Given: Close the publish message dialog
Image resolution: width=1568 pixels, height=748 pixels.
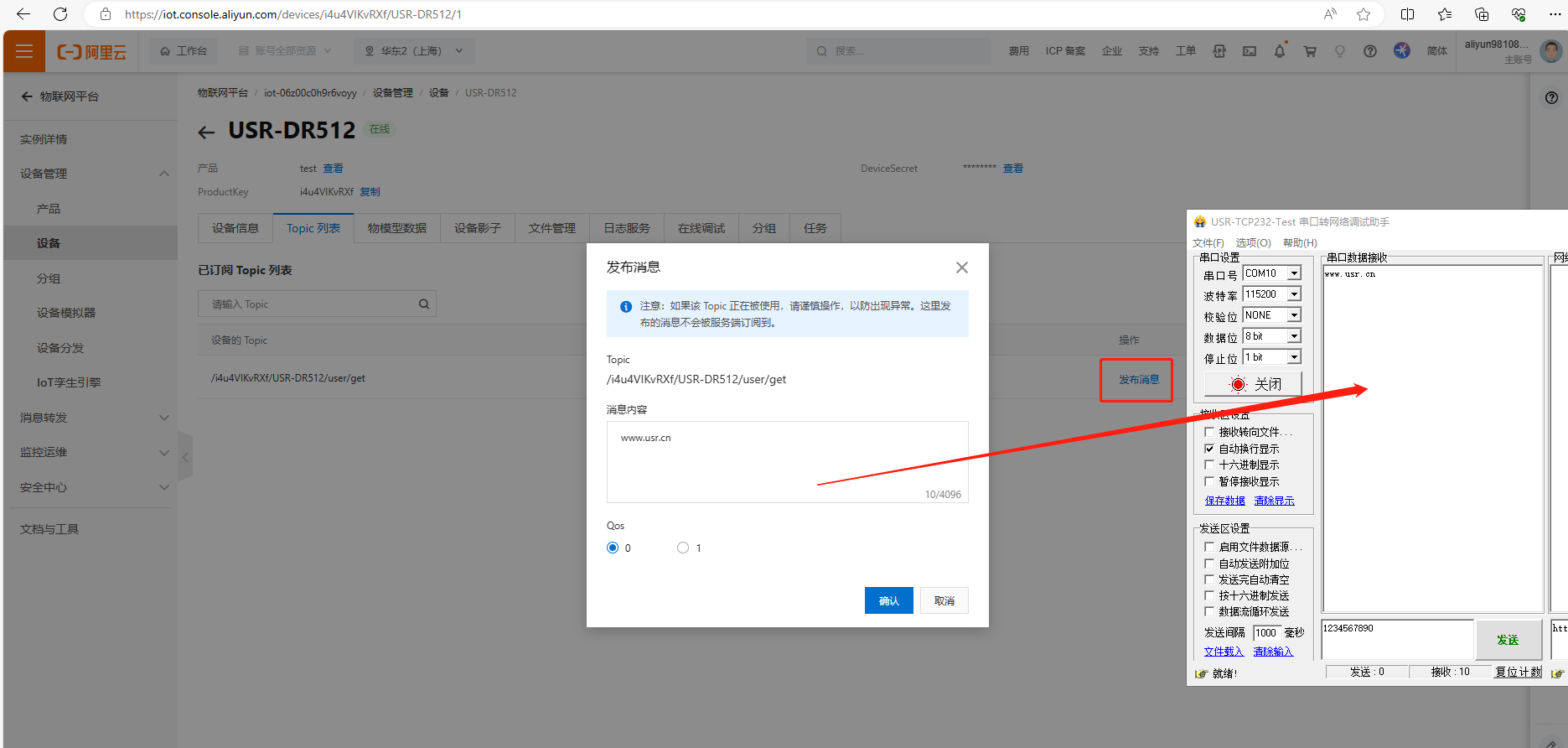Looking at the screenshot, I should (961, 268).
